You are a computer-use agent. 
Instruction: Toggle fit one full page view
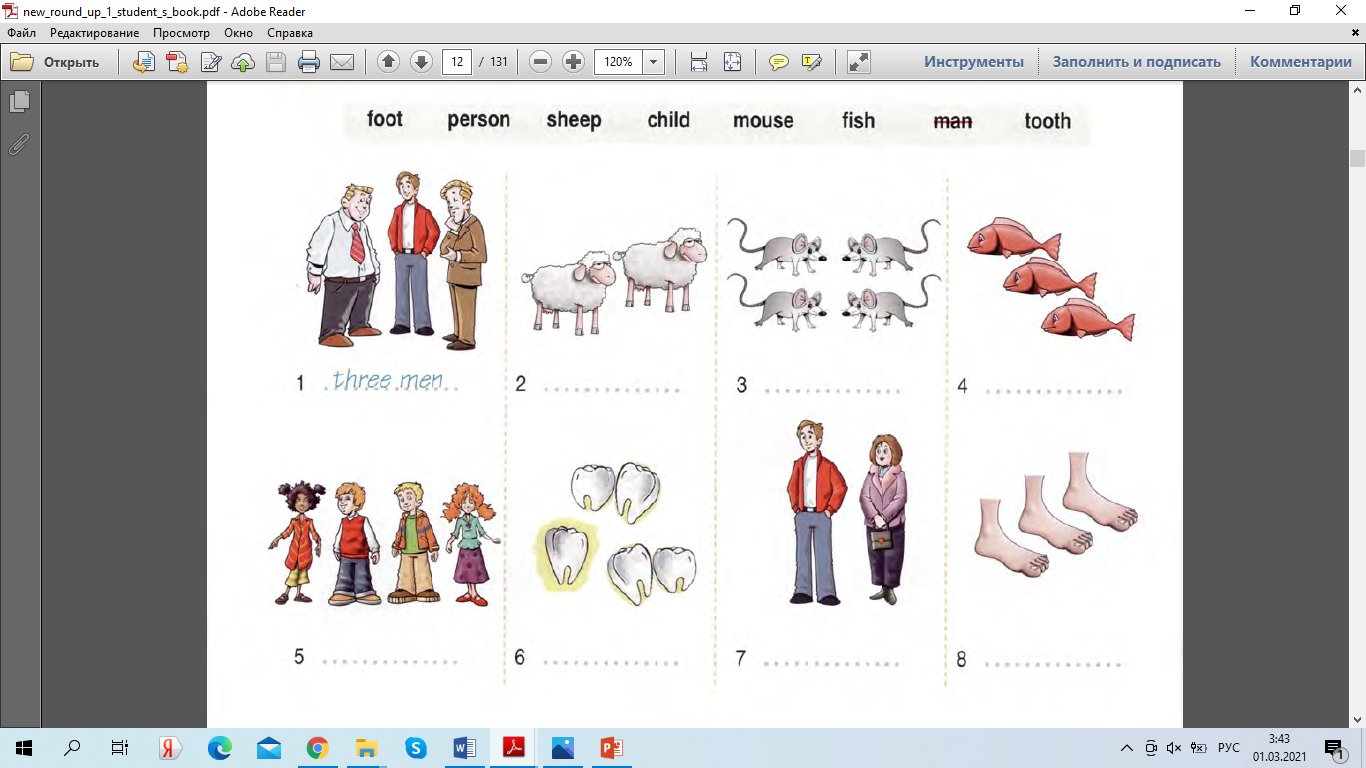[732, 62]
